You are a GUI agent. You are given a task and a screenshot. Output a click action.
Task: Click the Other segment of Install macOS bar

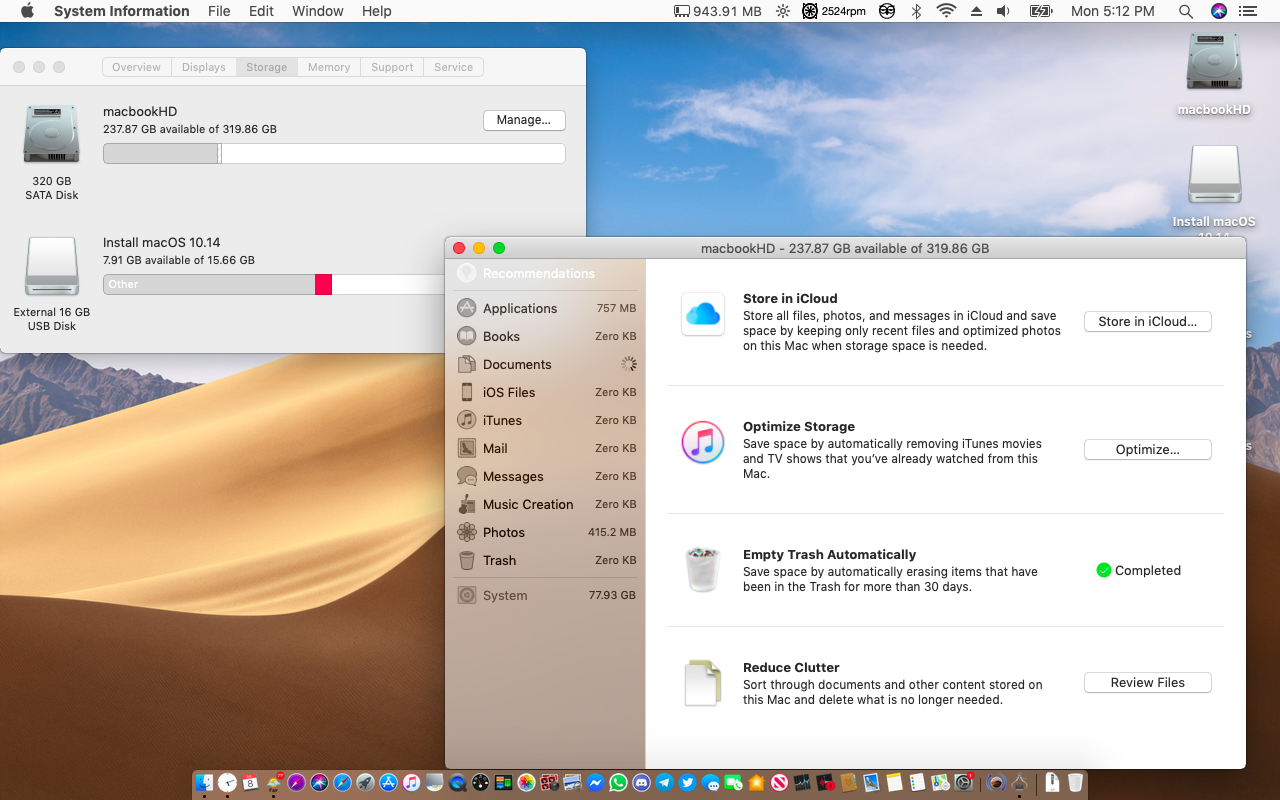[x=209, y=284]
